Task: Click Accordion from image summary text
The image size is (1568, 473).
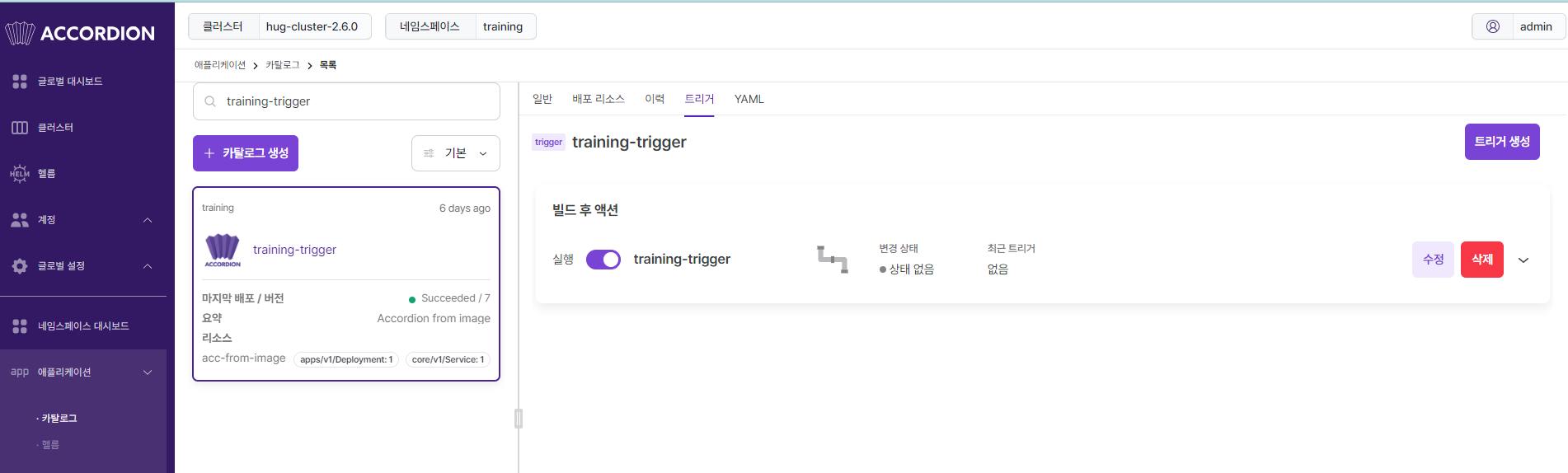Action: pyautogui.click(x=434, y=319)
